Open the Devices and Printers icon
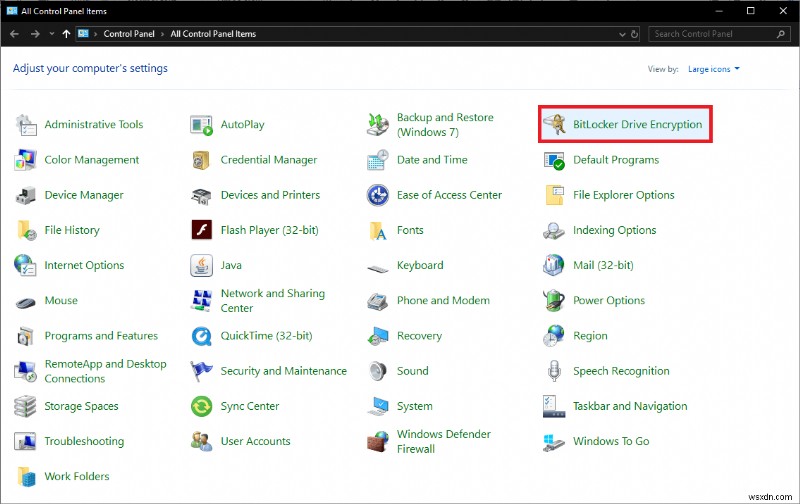The image size is (800, 504). (x=201, y=196)
